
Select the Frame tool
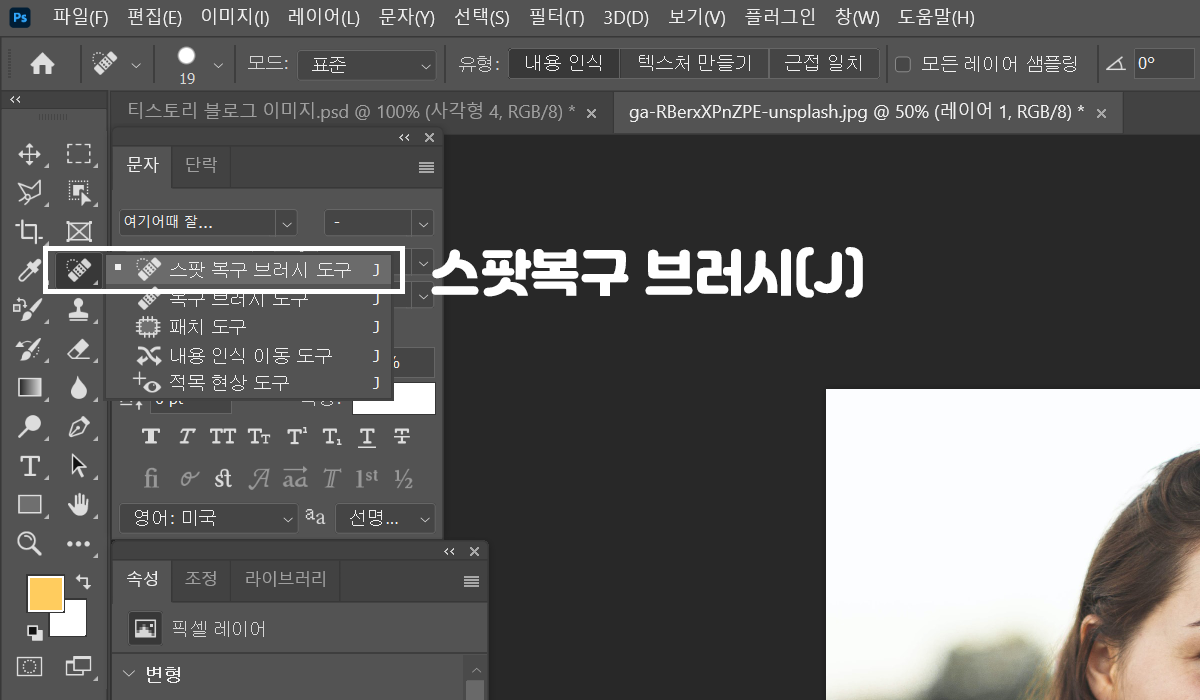[x=79, y=231]
